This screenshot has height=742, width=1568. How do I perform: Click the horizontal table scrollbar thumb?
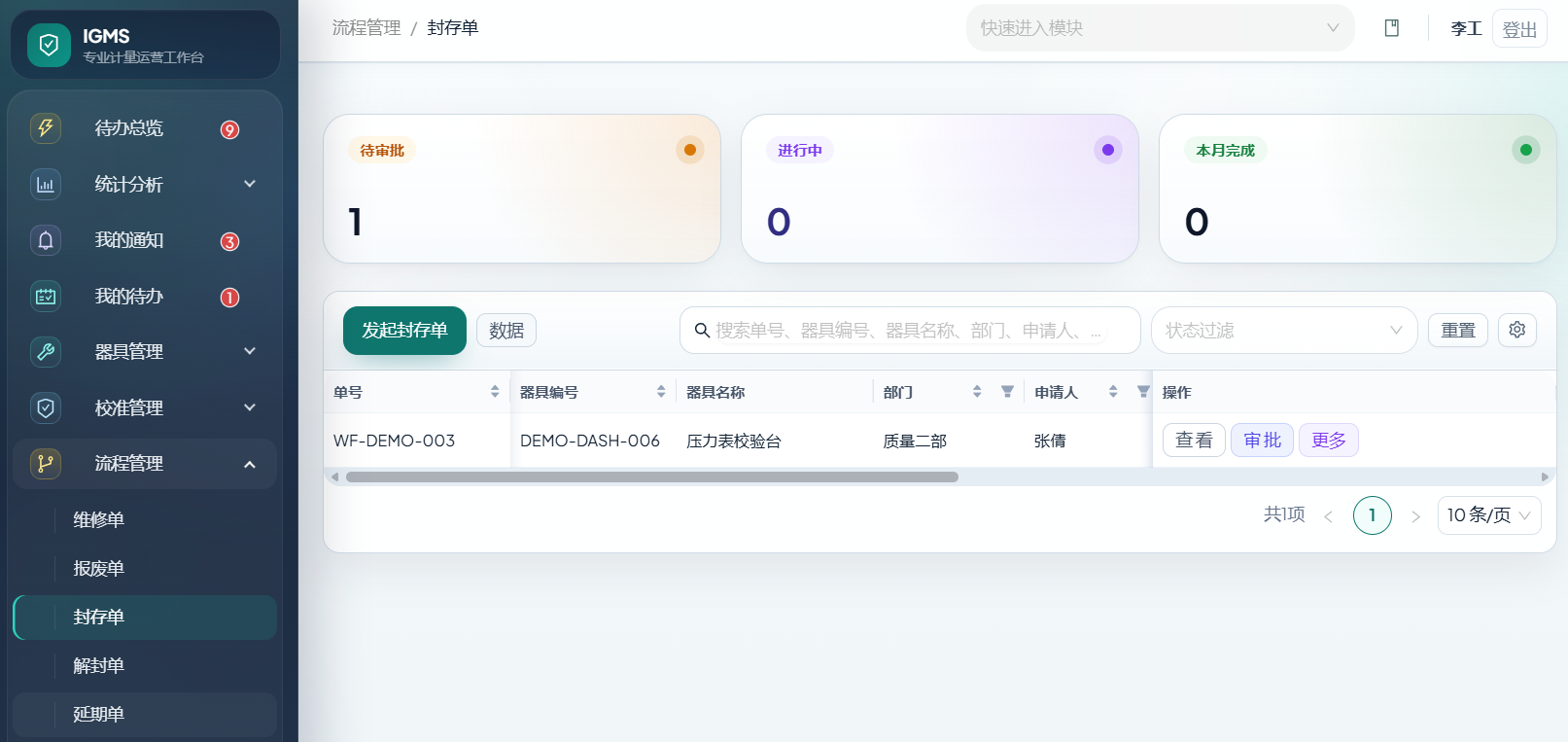click(652, 477)
